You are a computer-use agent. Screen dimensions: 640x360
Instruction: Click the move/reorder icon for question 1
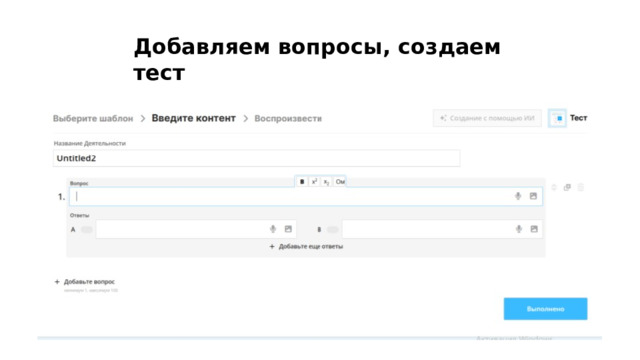point(554,187)
